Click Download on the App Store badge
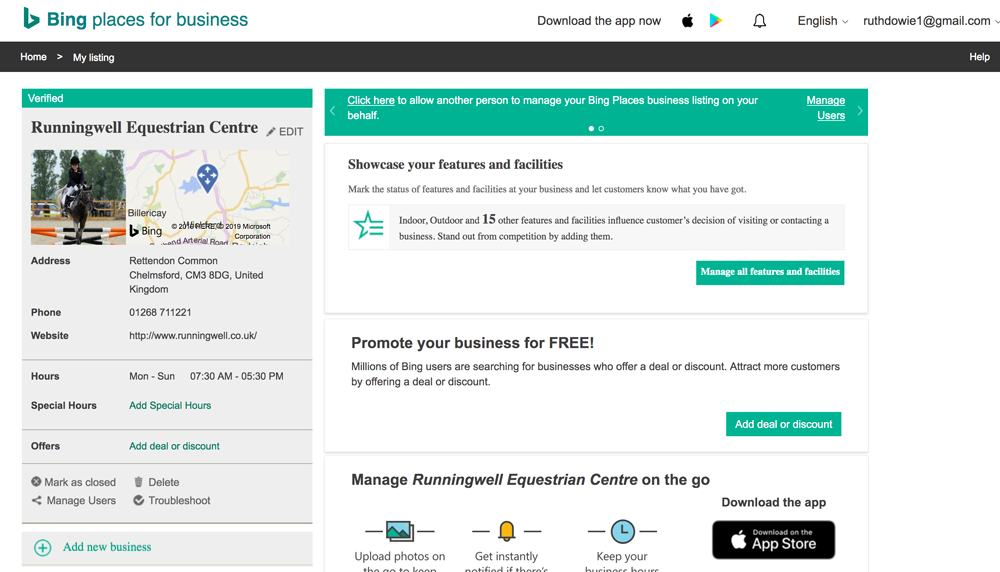Screen dimensions: 1000x572 (x=773, y=539)
